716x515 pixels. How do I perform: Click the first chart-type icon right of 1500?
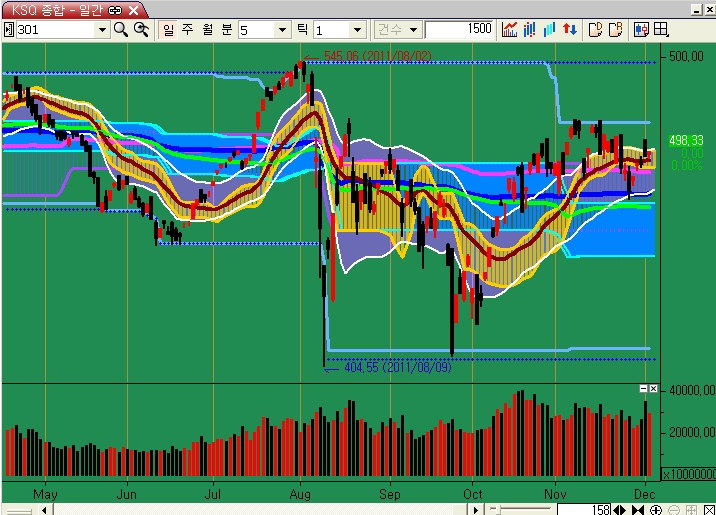pyautogui.click(x=510, y=29)
